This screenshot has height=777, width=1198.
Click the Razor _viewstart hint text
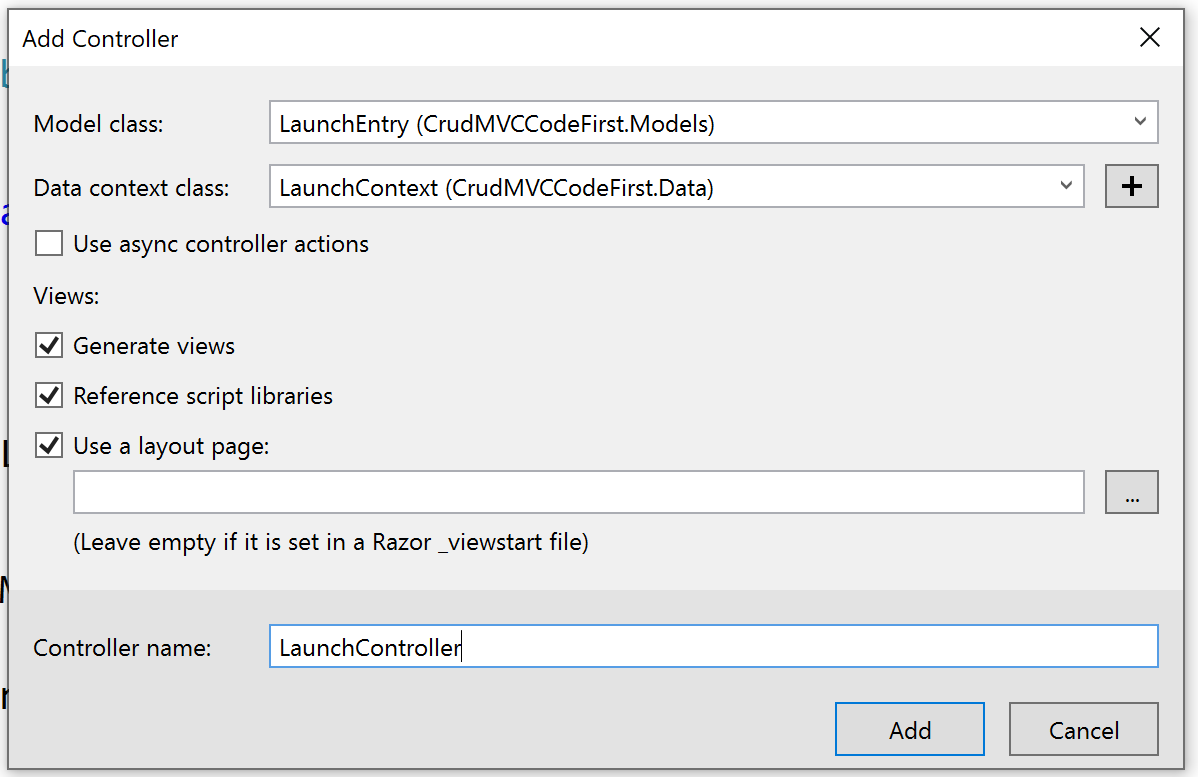pos(330,543)
